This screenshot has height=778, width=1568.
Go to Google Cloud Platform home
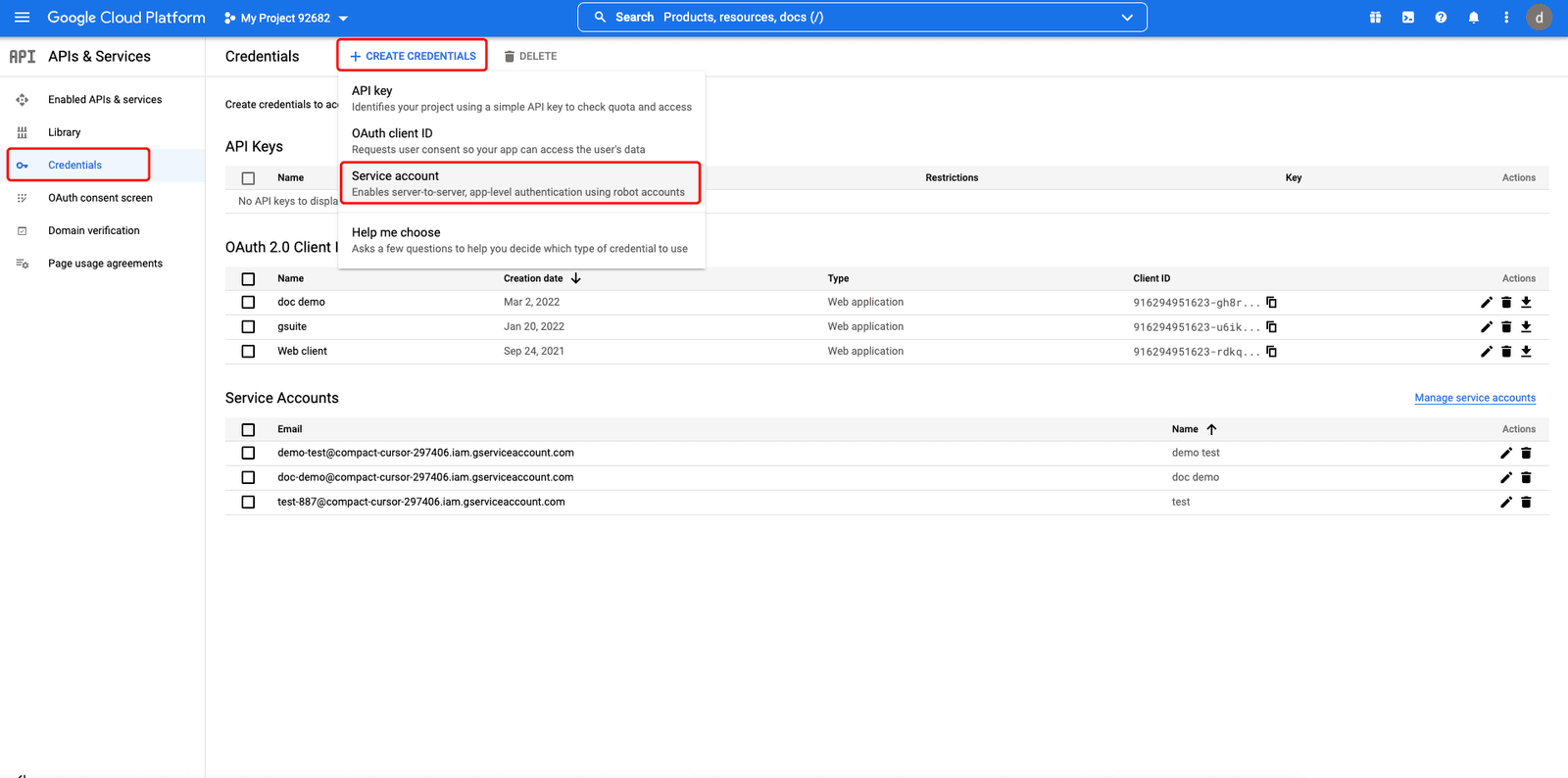pos(126,18)
